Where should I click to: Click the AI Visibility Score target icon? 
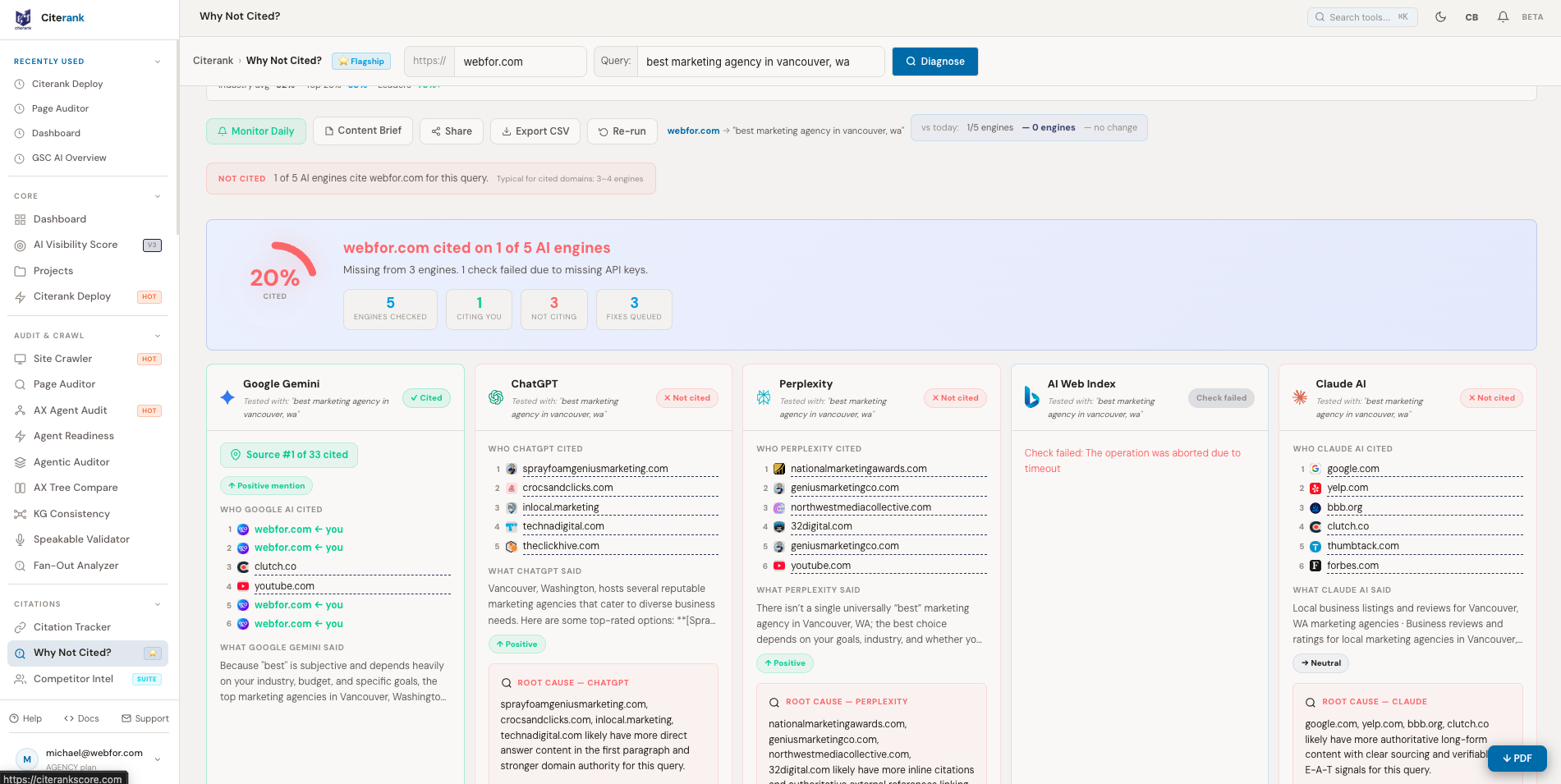21,245
